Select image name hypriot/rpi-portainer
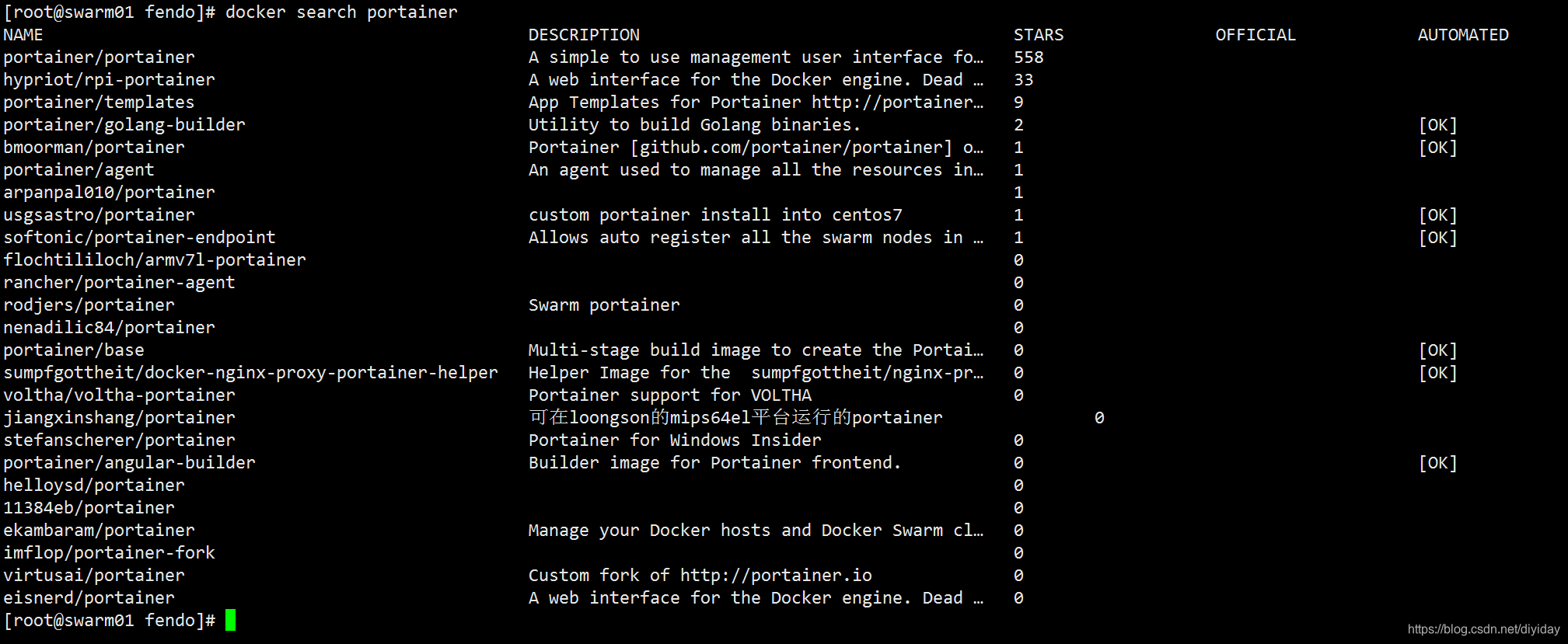 click(x=109, y=80)
